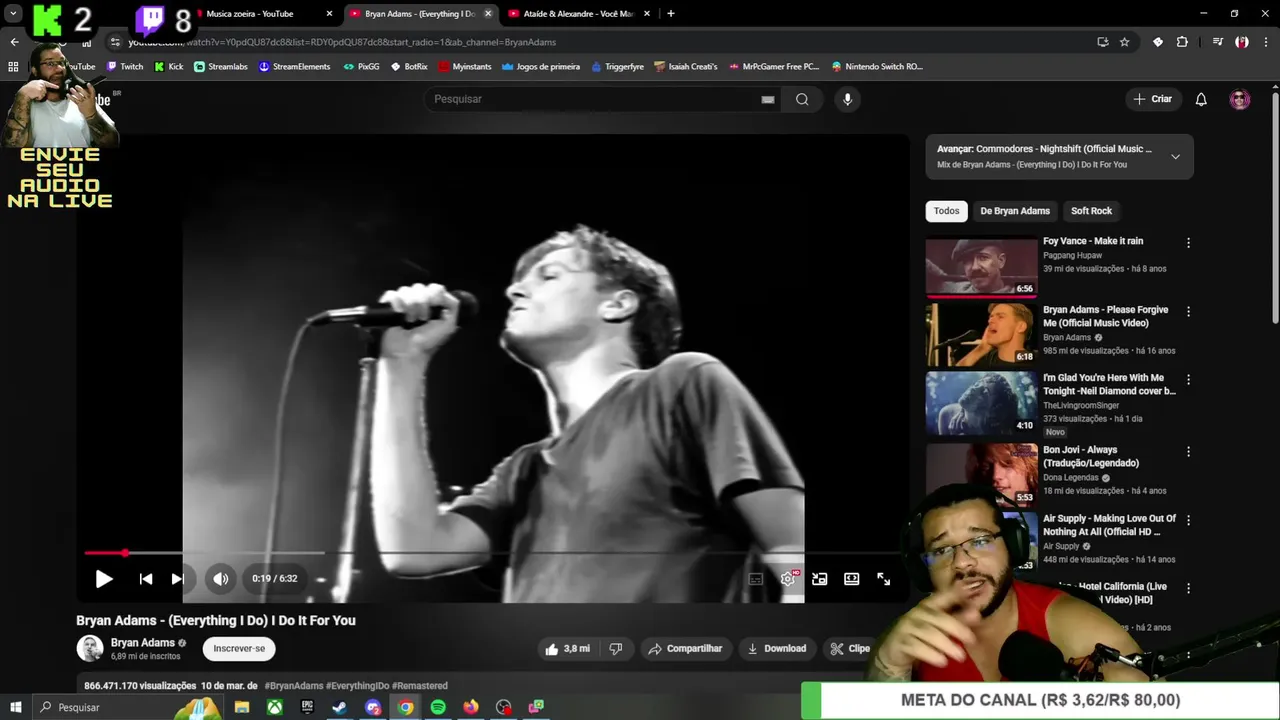Screen dimensions: 1280x720
Task: Open options for Bon Jovi - Always video
Action: 1188,452
